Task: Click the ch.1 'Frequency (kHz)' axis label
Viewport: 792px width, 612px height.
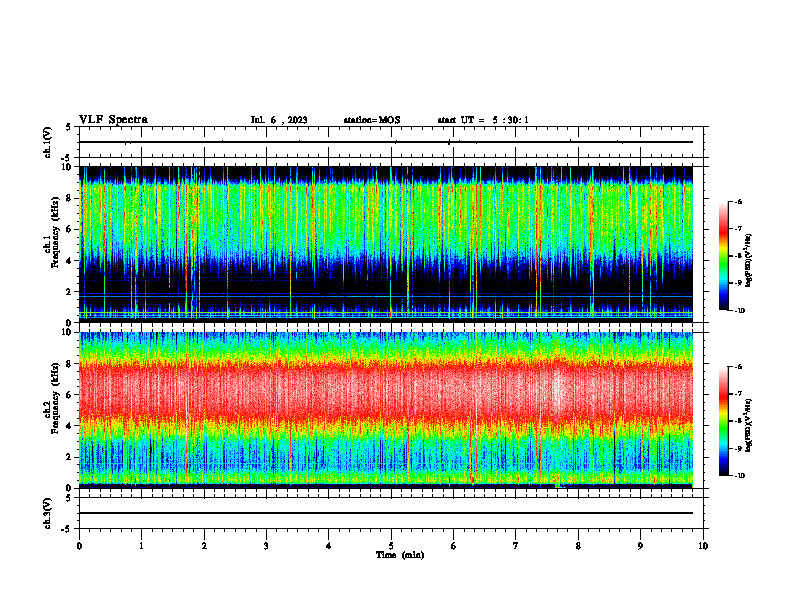Action: pyautogui.click(x=55, y=233)
